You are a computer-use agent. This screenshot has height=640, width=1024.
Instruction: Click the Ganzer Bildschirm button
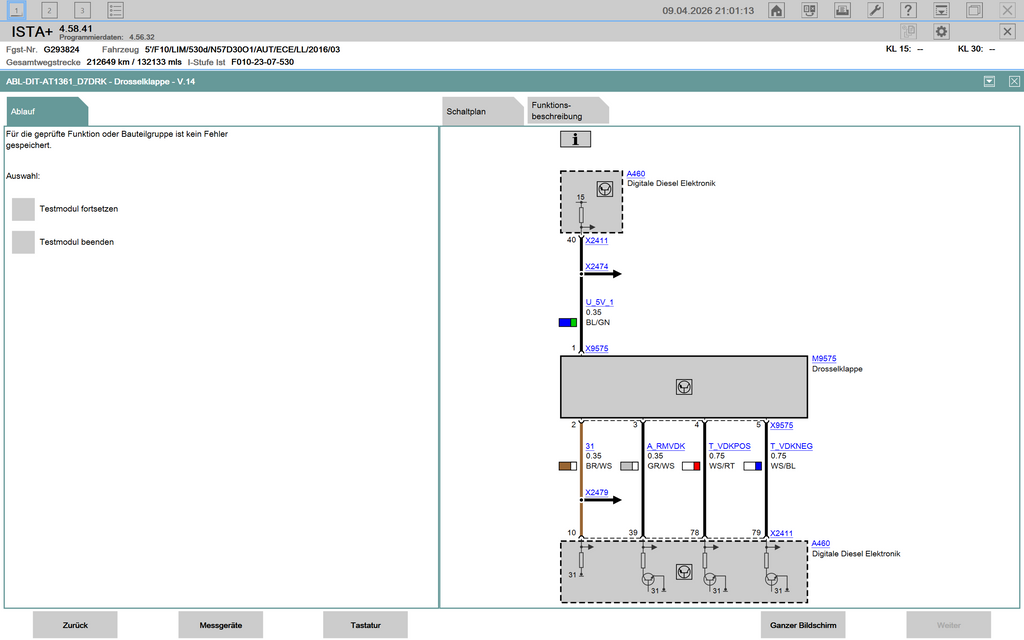point(804,625)
